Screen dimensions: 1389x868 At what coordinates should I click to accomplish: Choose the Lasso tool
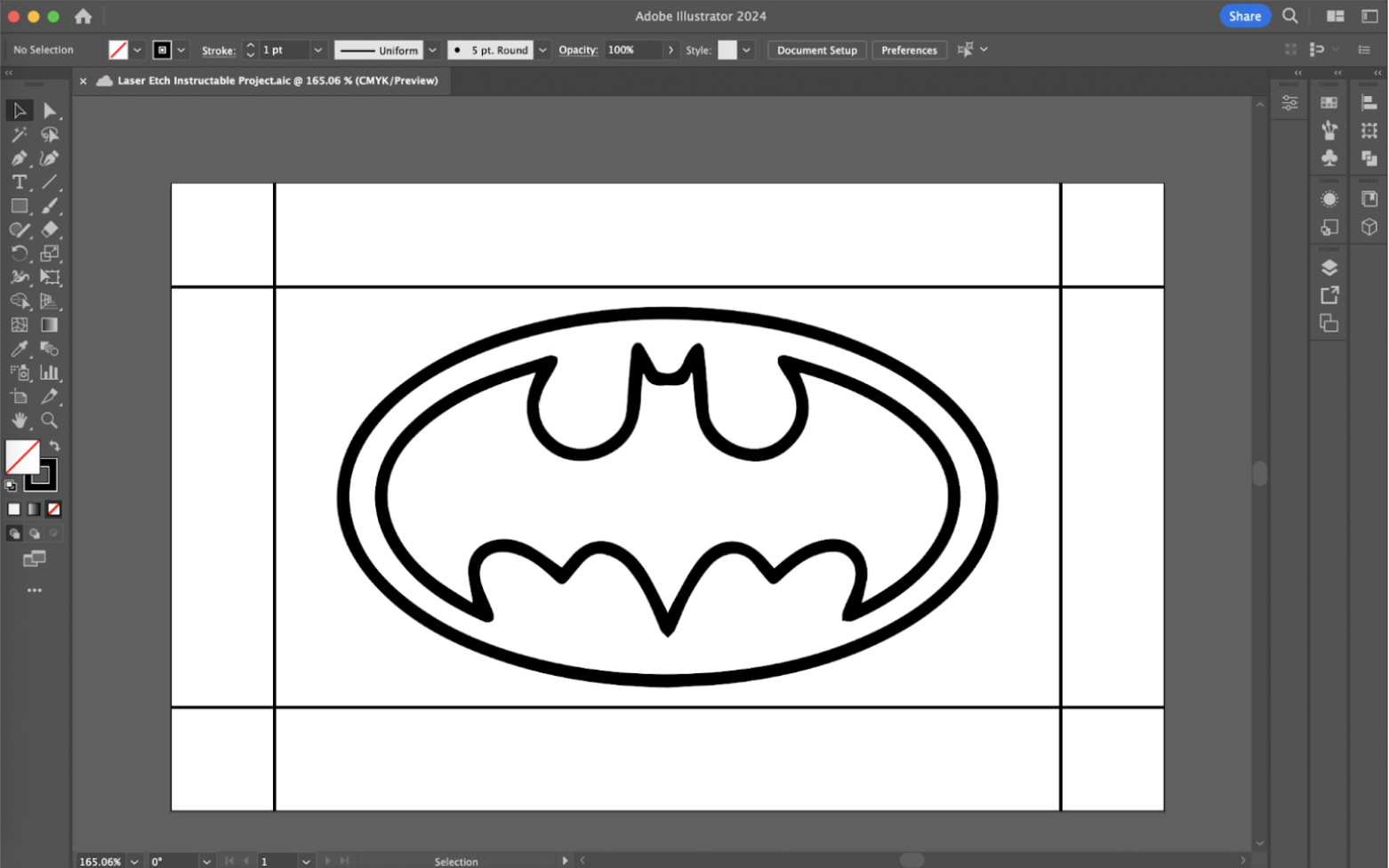click(50, 134)
